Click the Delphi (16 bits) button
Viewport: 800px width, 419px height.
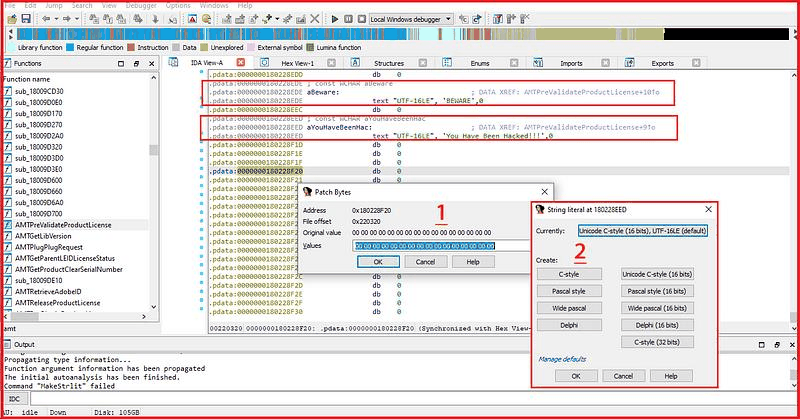[x=657, y=325]
